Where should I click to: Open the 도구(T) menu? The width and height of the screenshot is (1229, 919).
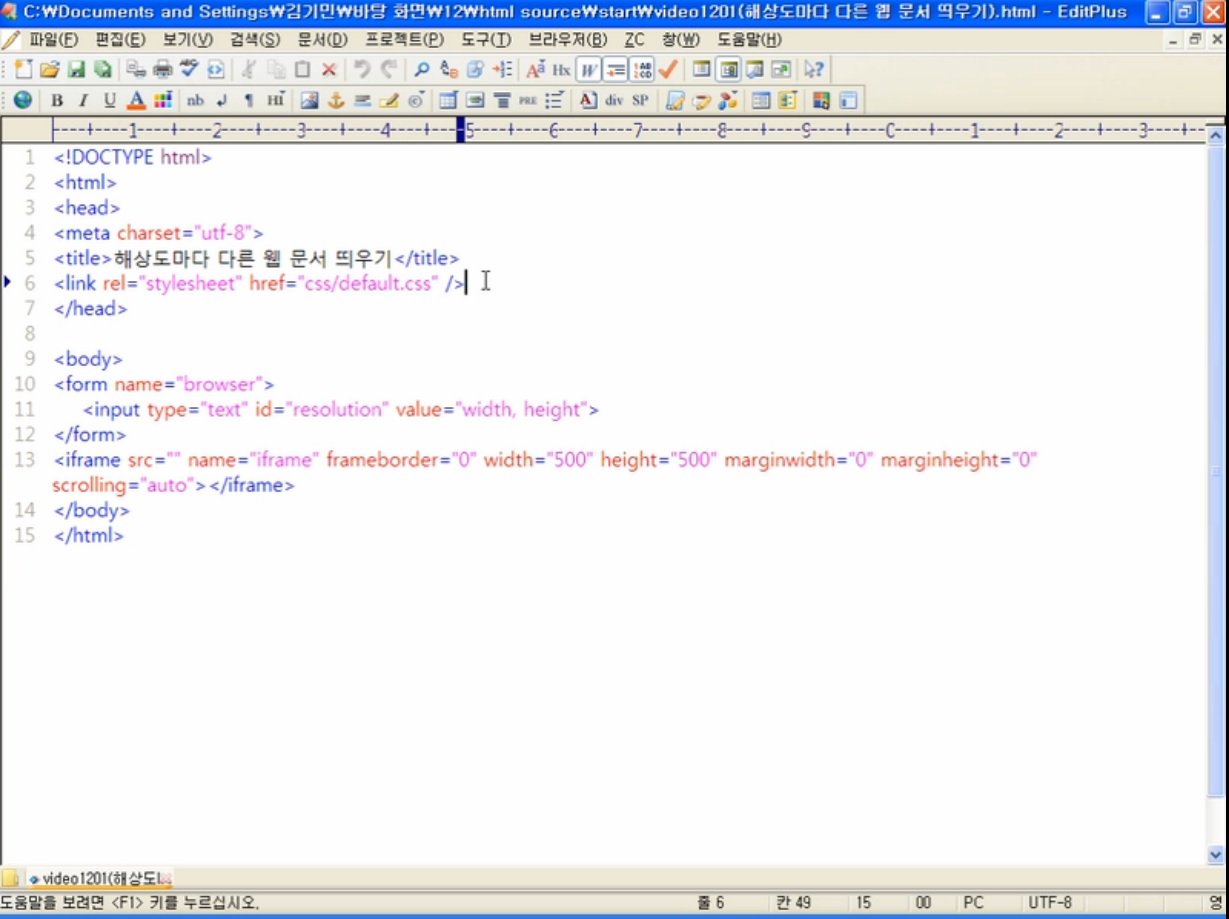485,40
